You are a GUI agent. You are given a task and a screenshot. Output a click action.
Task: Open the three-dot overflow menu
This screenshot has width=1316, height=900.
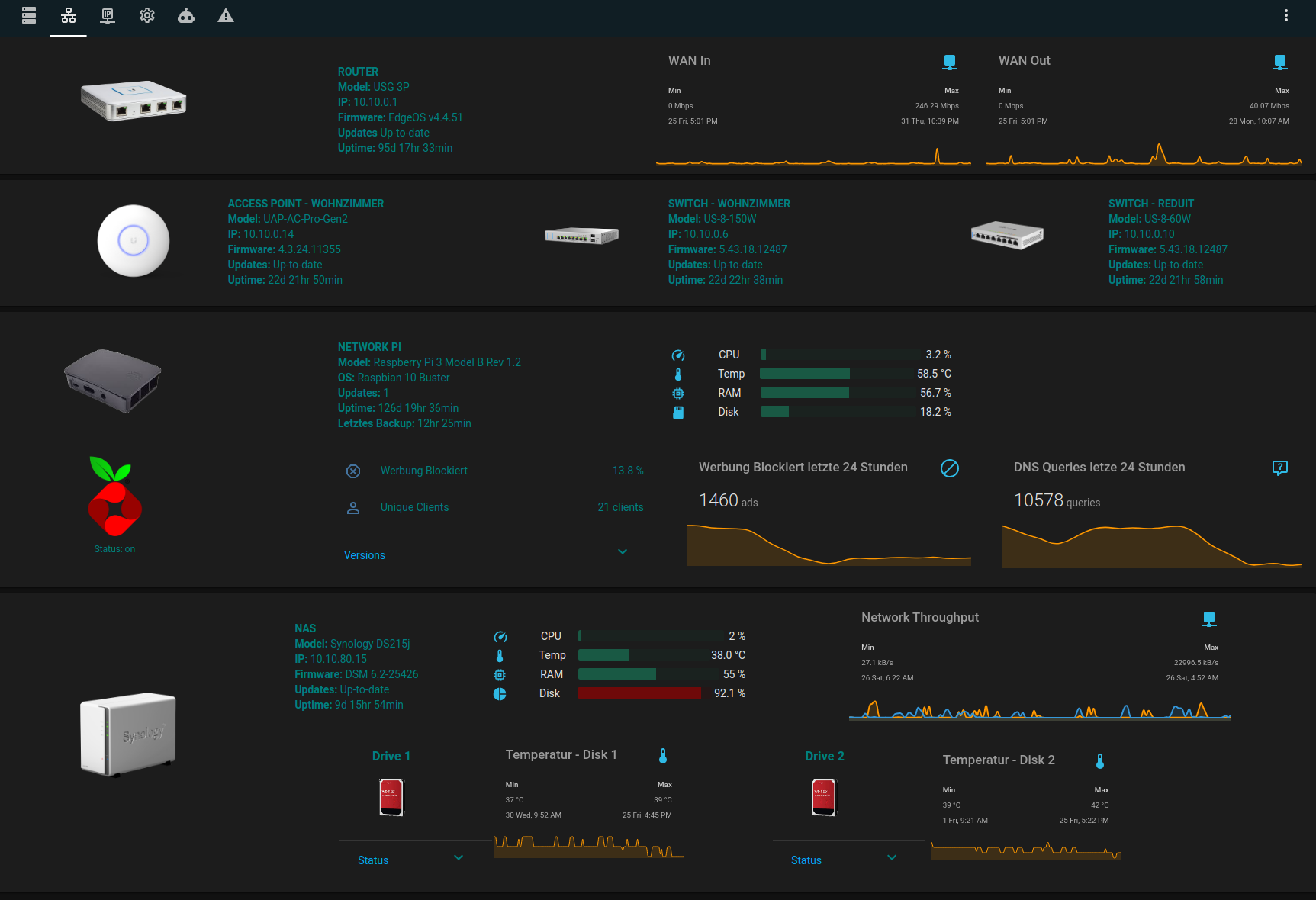click(1285, 15)
